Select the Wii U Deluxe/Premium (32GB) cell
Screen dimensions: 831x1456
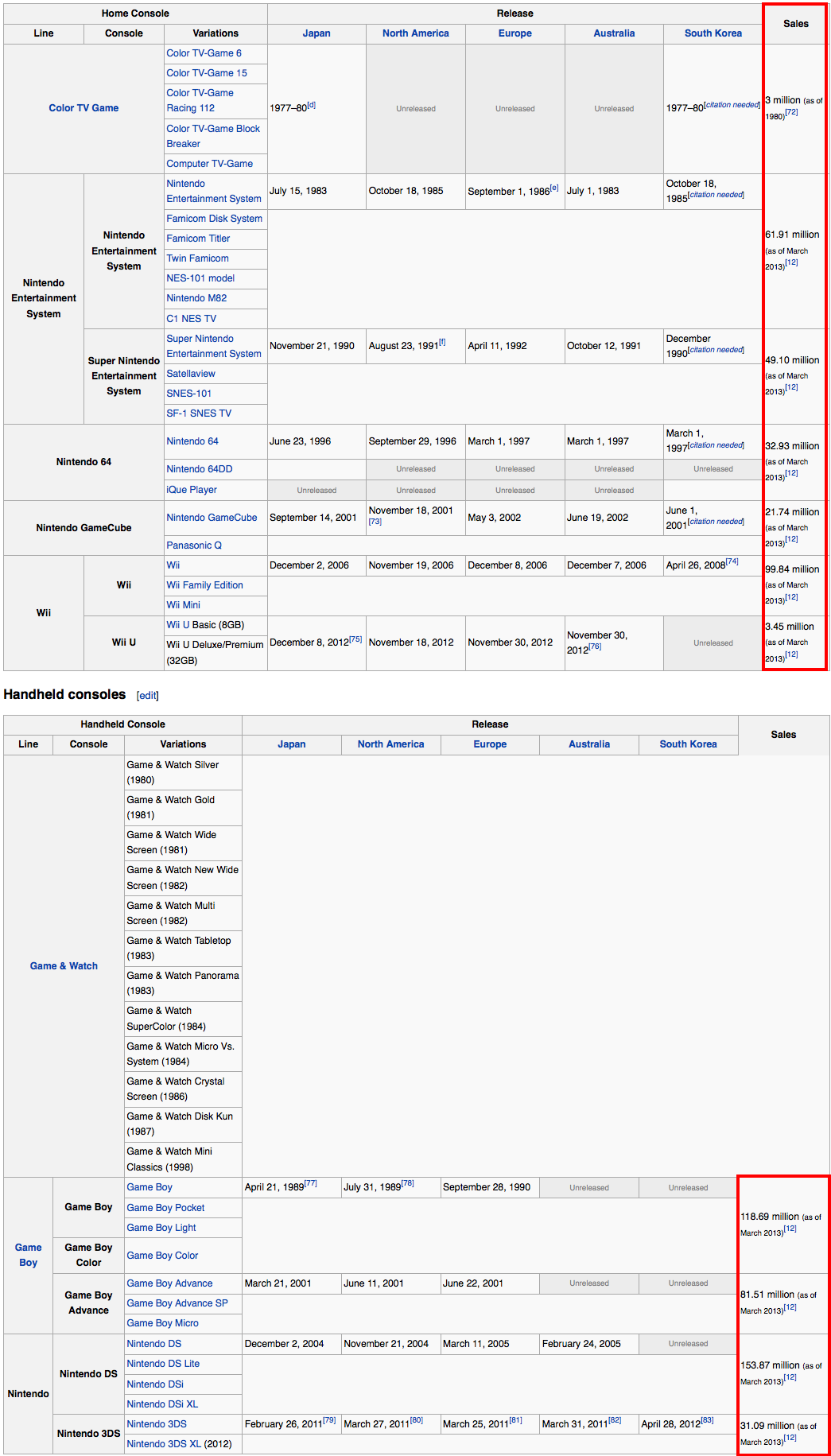216,653
